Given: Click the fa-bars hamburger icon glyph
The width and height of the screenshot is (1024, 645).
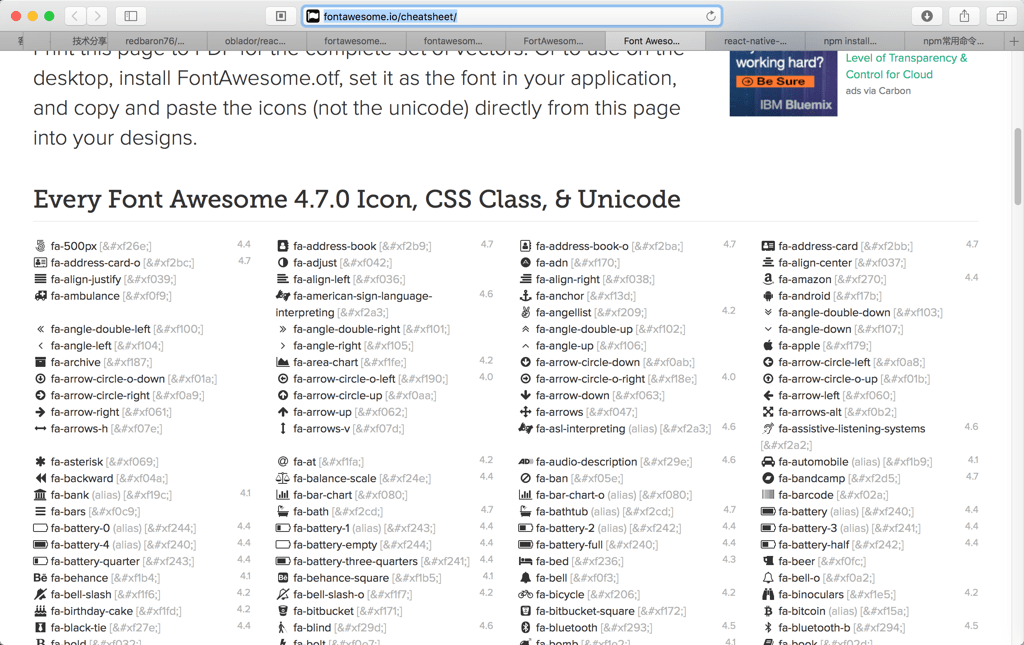Looking at the screenshot, I should click(x=40, y=511).
